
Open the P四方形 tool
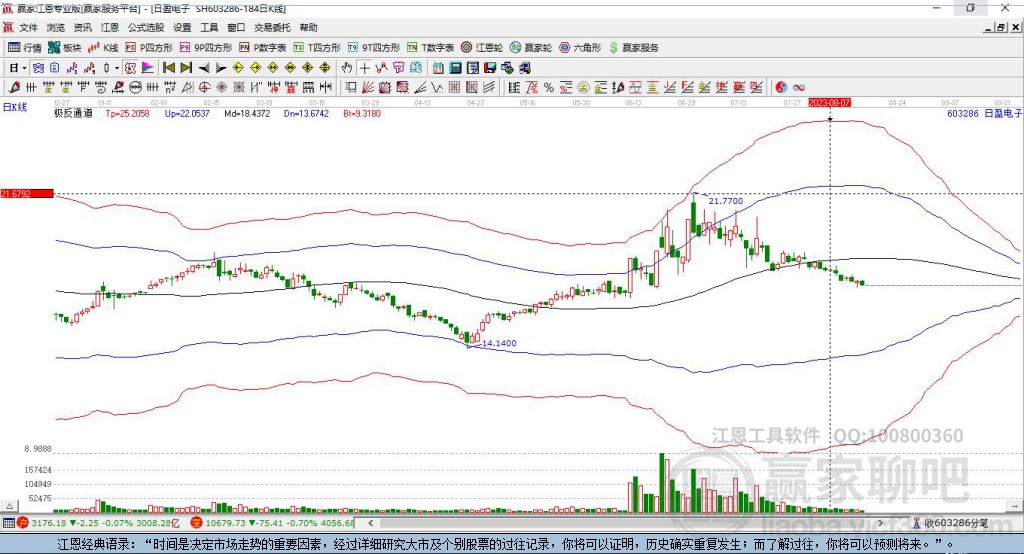coord(149,48)
